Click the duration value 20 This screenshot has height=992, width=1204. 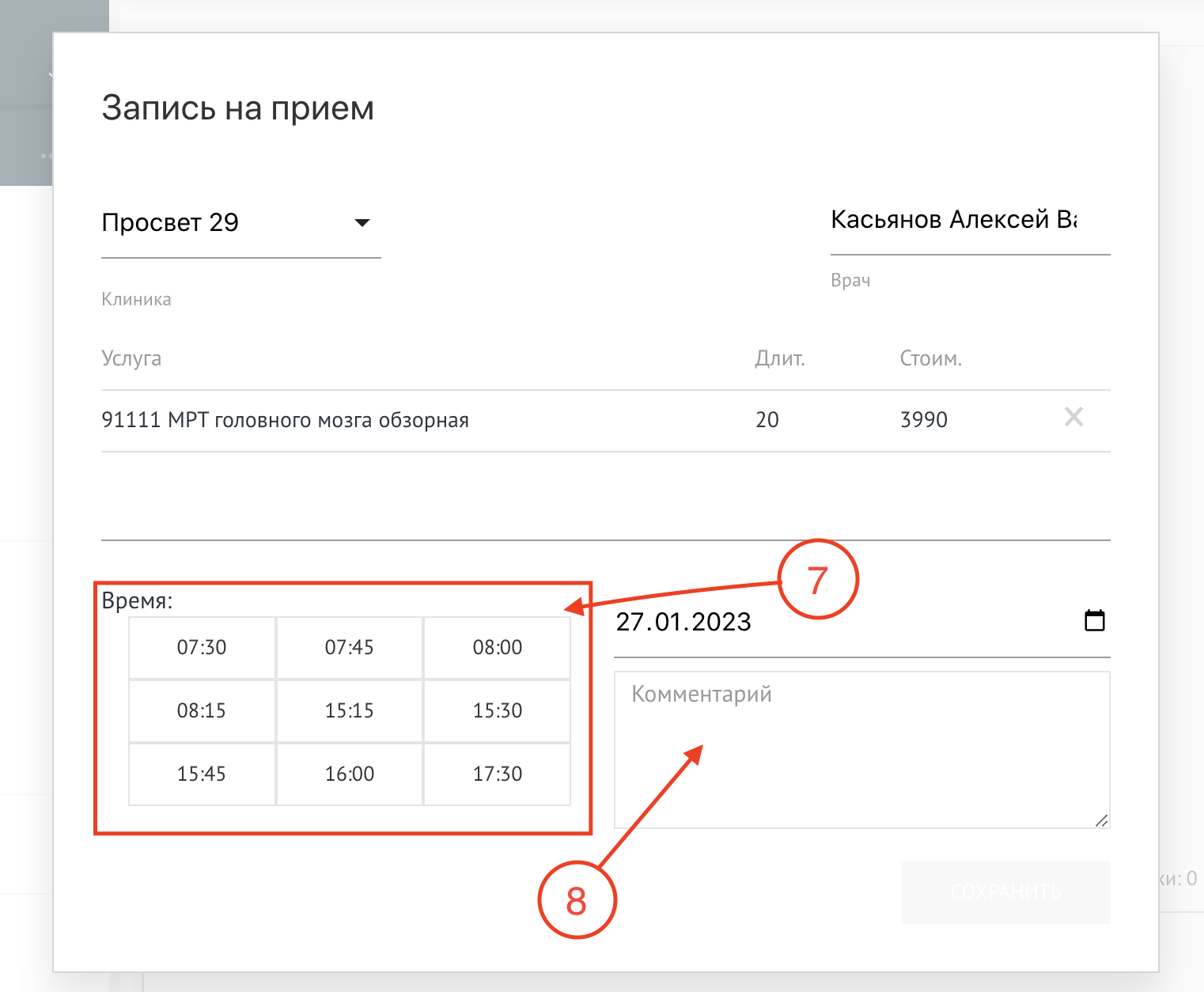pyautogui.click(x=767, y=420)
